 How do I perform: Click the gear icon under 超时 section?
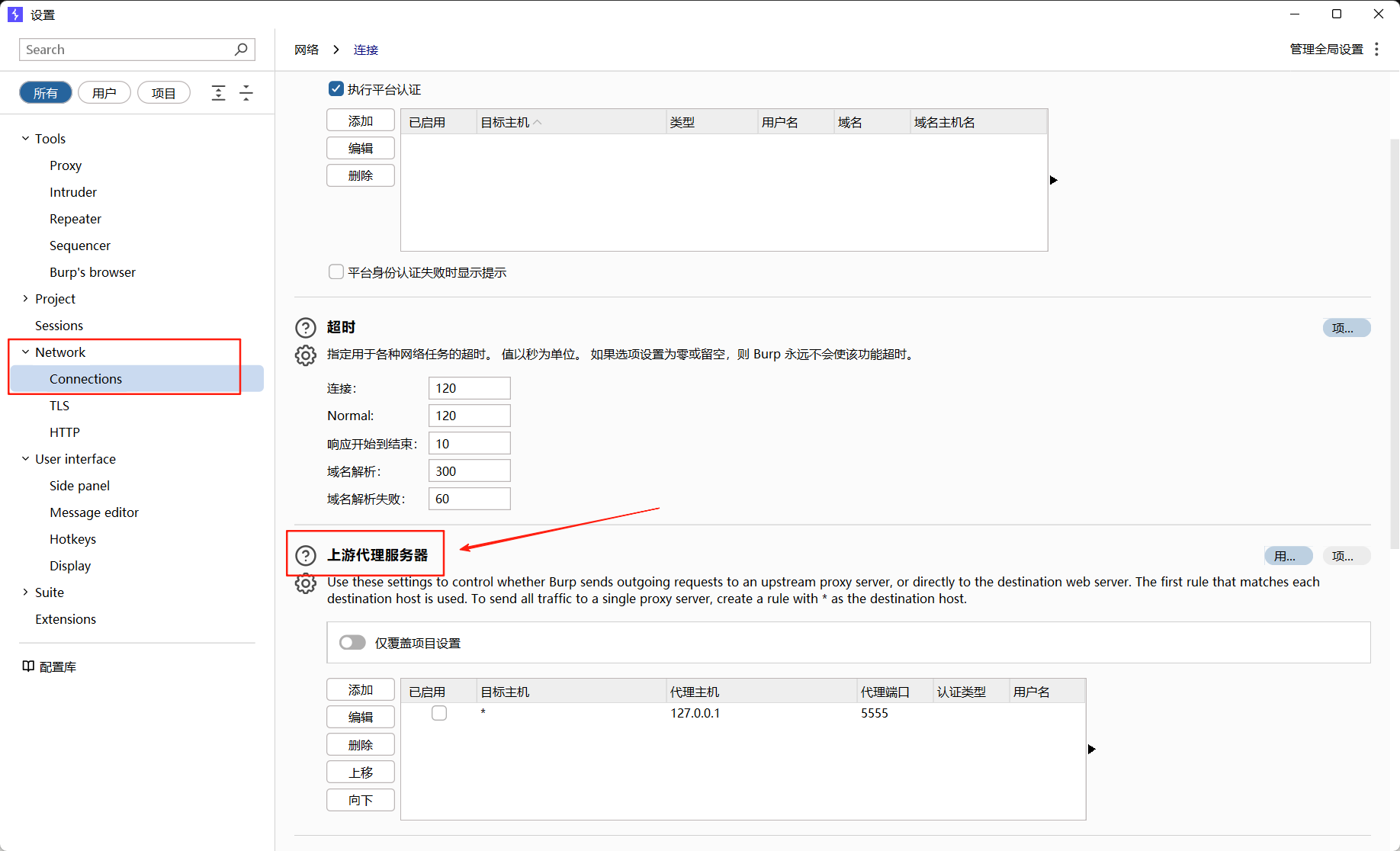tap(305, 355)
